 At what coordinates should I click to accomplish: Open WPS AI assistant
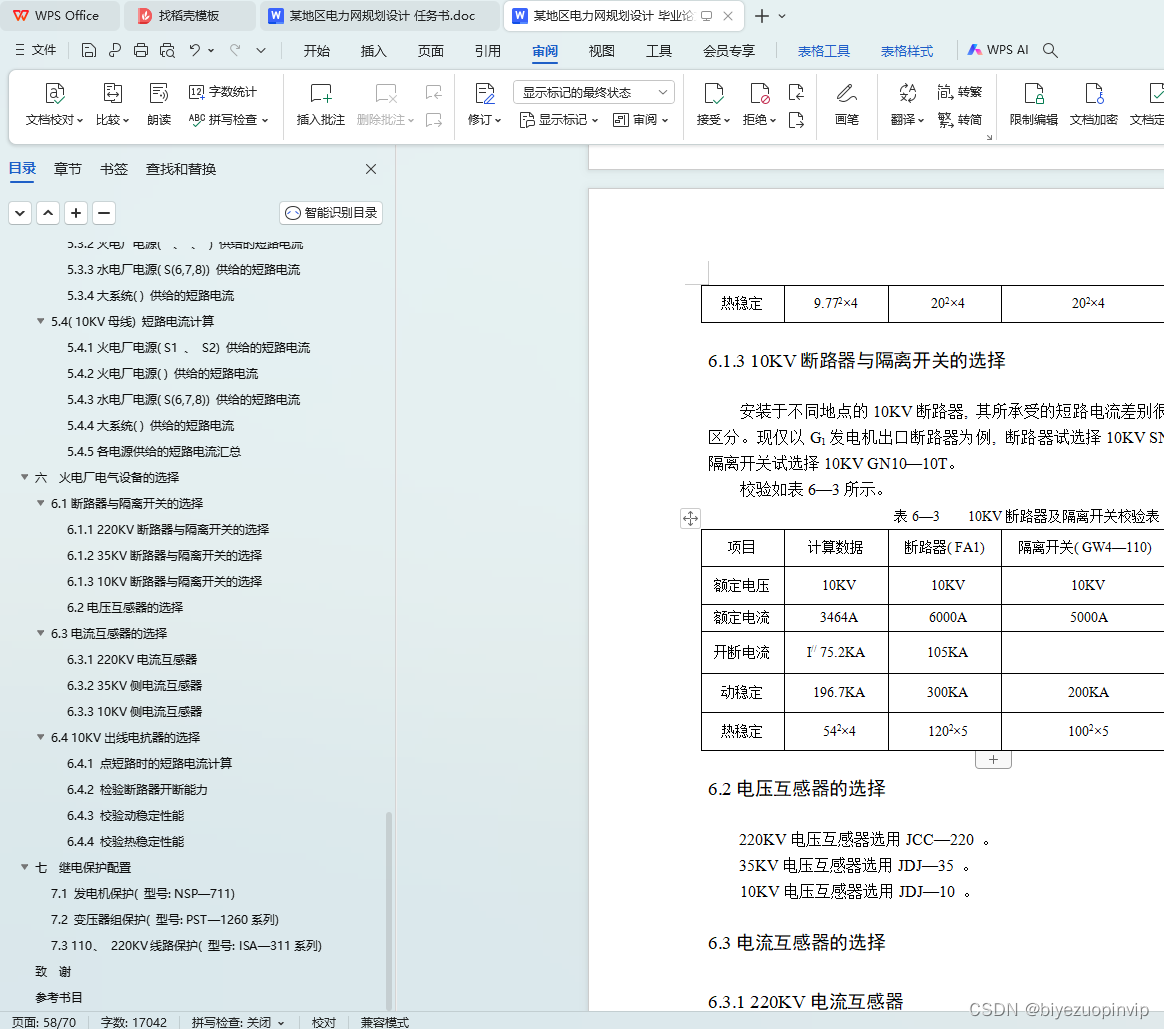998,50
